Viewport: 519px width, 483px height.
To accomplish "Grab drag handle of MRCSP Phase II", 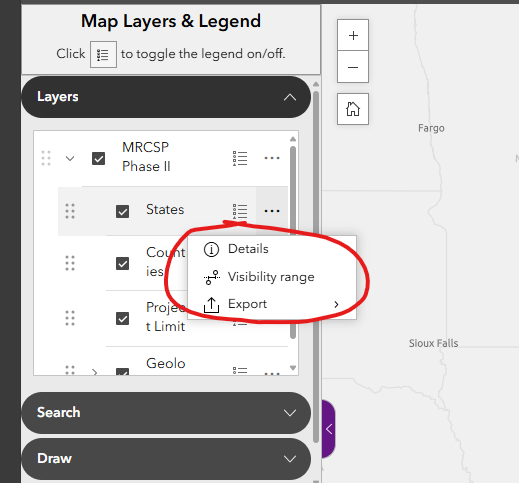I will click(46, 158).
